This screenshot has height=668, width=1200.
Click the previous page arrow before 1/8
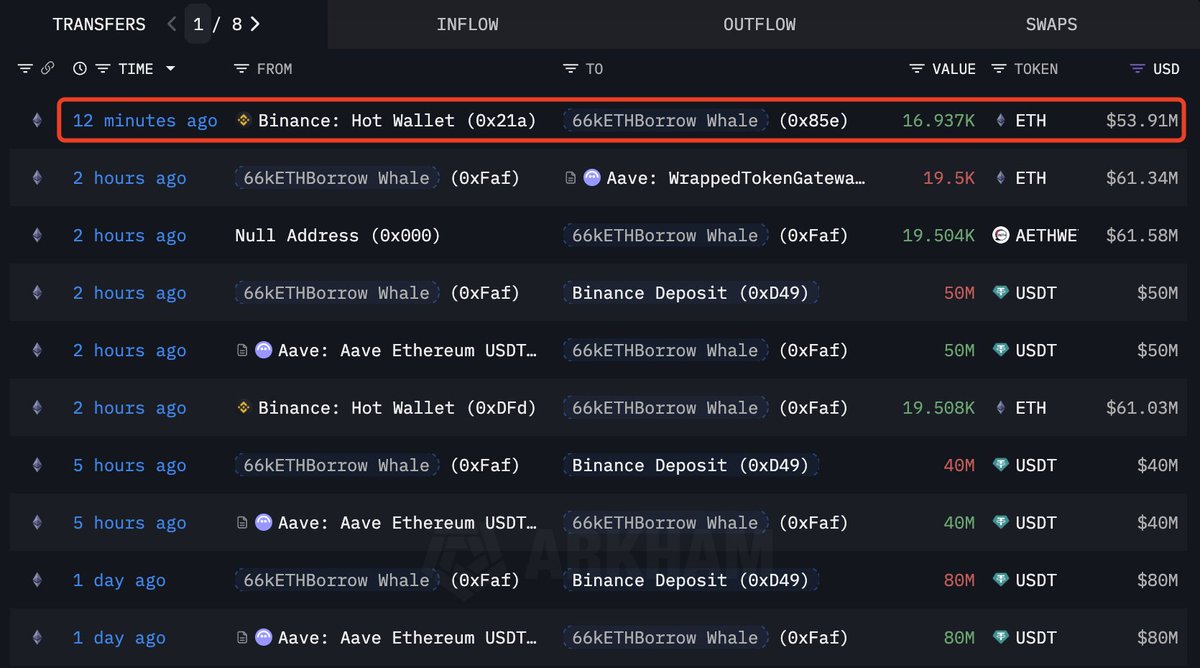click(x=171, y=23)
